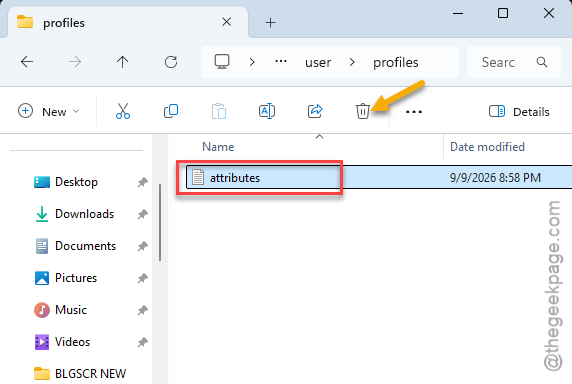Open Downloads in the sidebar

click(84, 214)
